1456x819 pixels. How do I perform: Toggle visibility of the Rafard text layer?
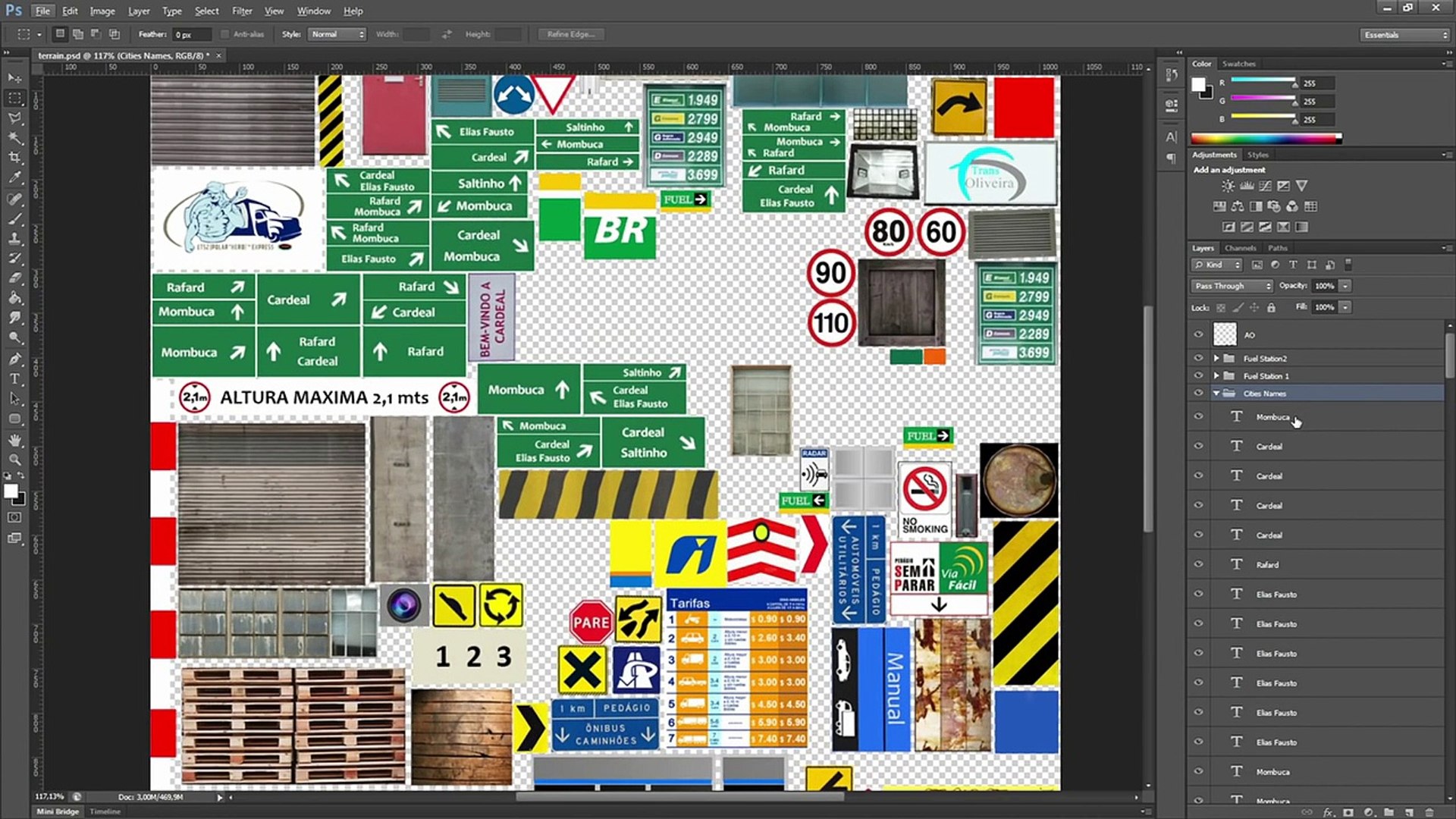[1198, 564]
